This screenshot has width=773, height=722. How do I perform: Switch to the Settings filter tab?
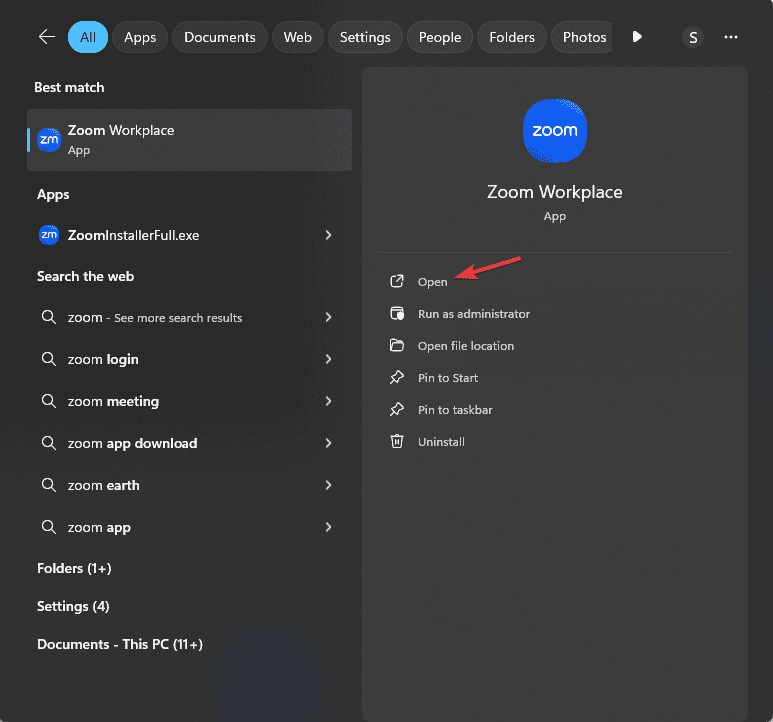365,37
